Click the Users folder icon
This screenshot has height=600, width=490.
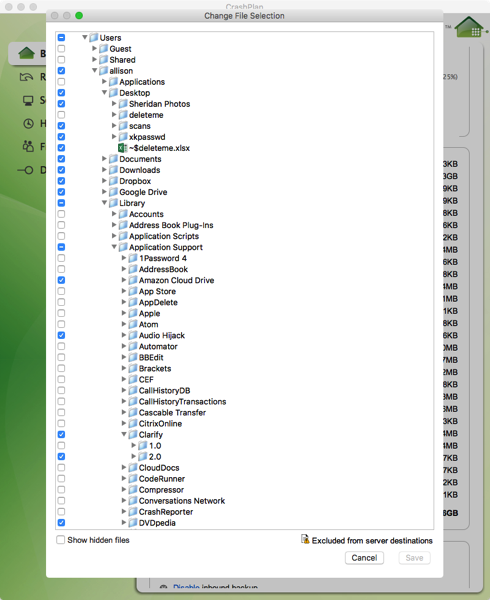coord(94,38)
